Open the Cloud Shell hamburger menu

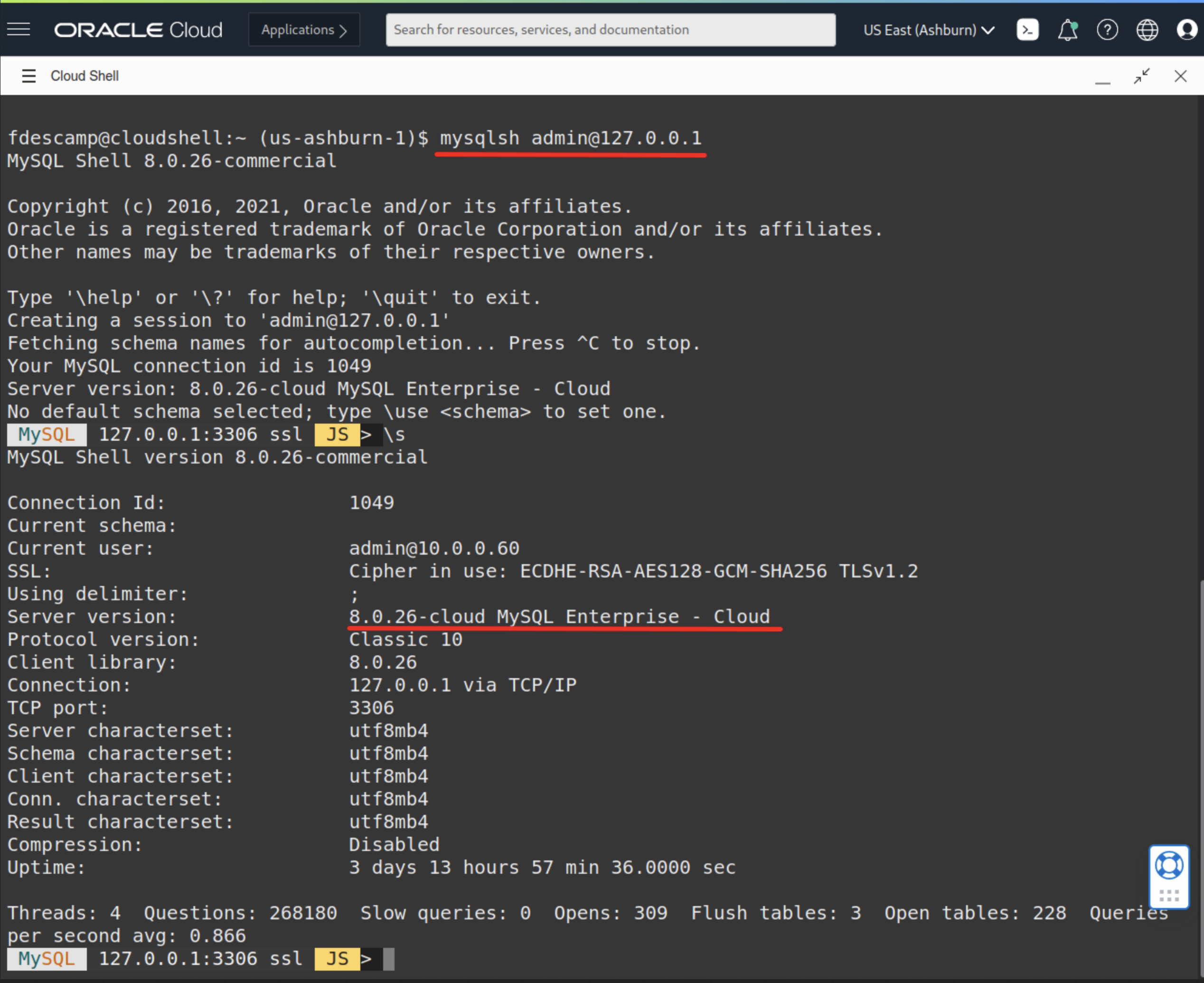[x=29, y=76]
